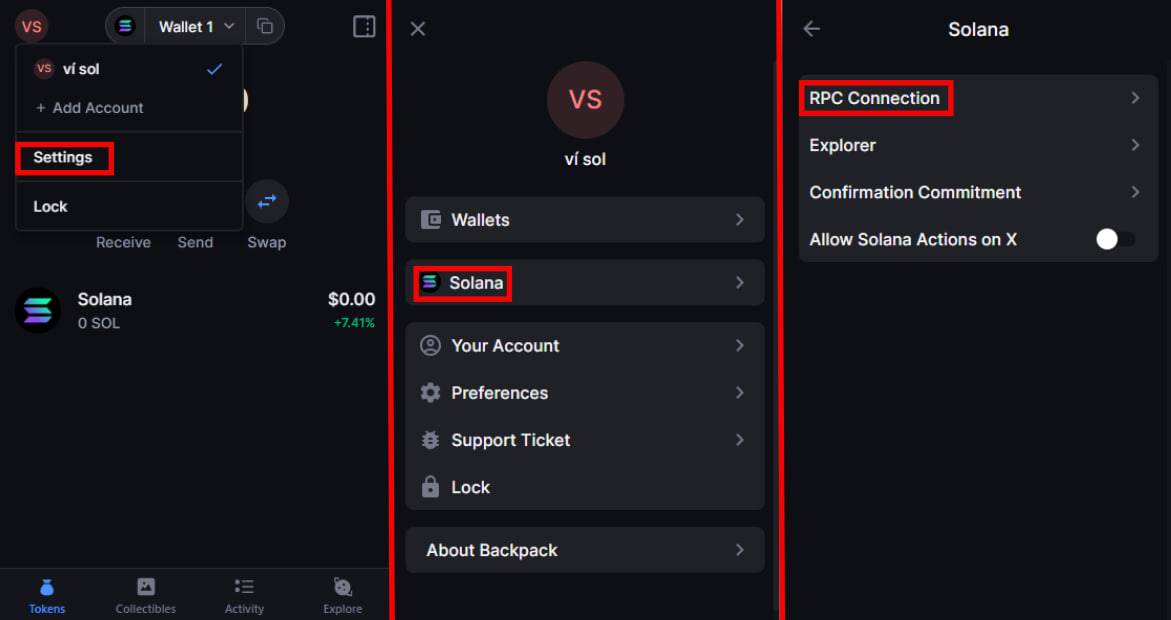
Task: Open the Collectibles tab
Action: point(146,596)
